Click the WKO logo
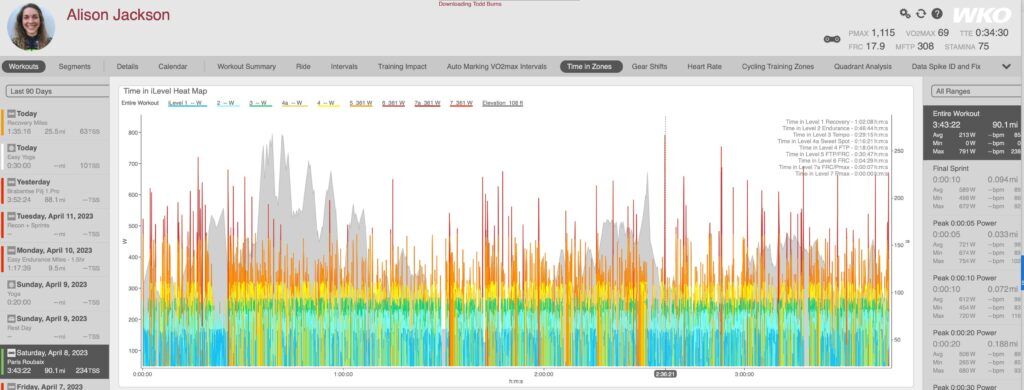 click(982, 16)
